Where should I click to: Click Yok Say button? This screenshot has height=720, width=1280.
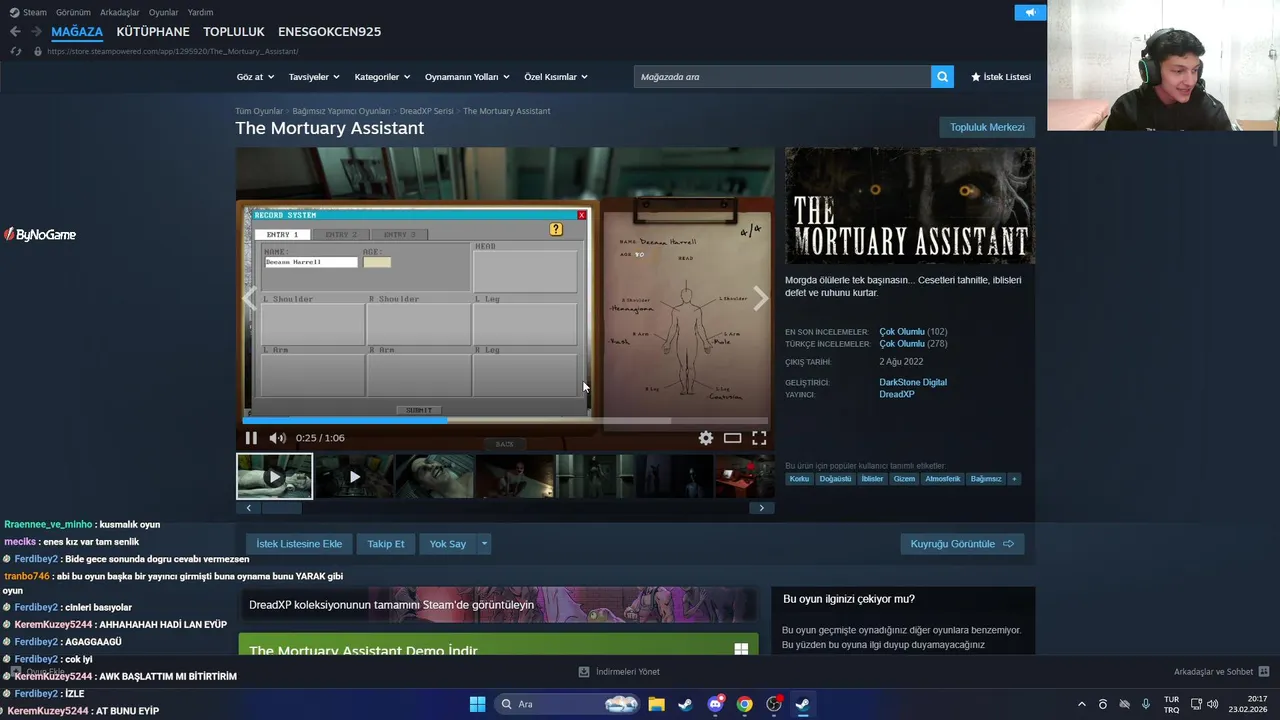click(448, 544)
